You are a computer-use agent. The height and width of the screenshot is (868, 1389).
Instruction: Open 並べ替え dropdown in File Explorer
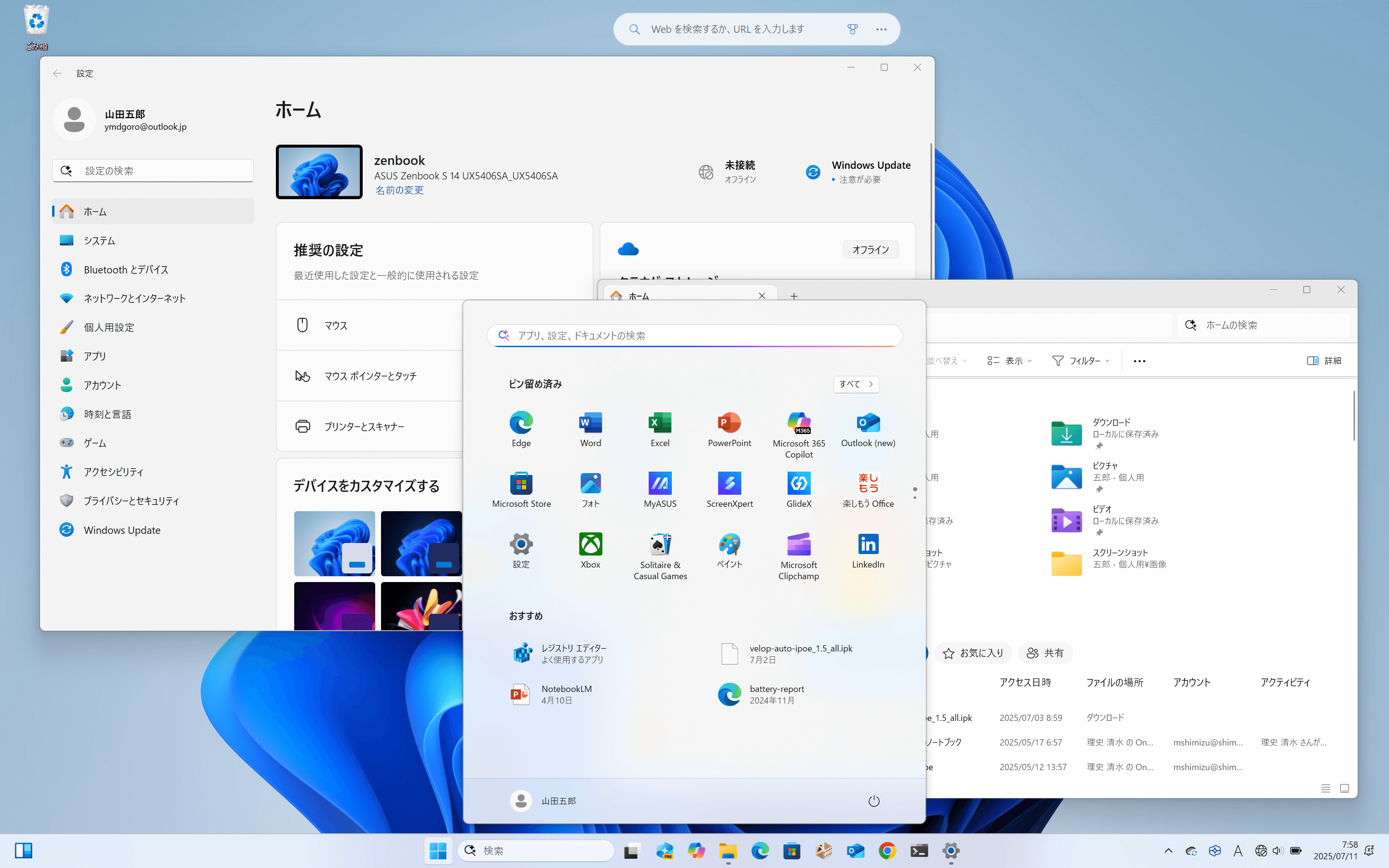946,361
